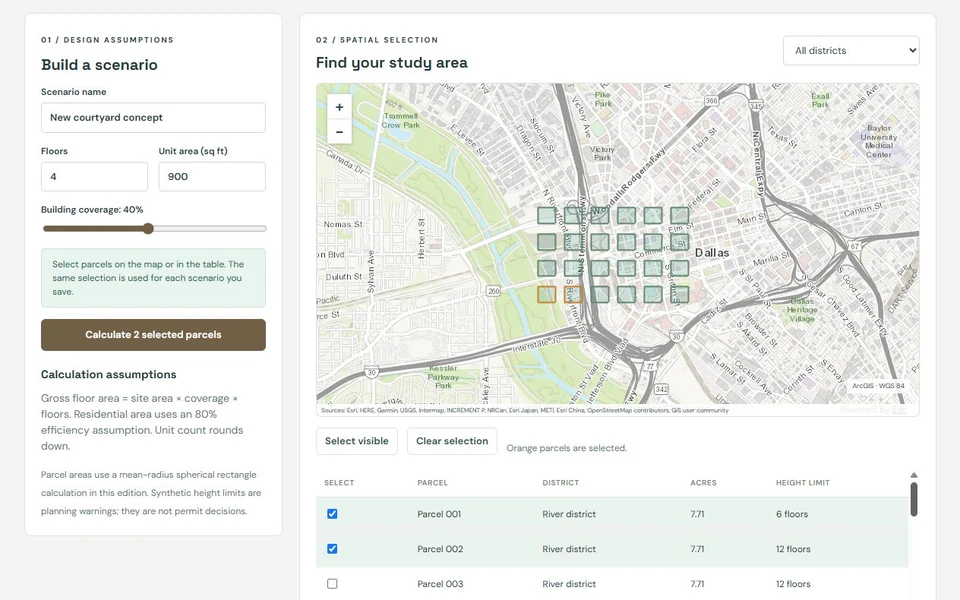Image resolution: width=960 pixels, height=600 pixels.
Task: Click the Calculation assumptions heading
Action: (x=108, y=374)
